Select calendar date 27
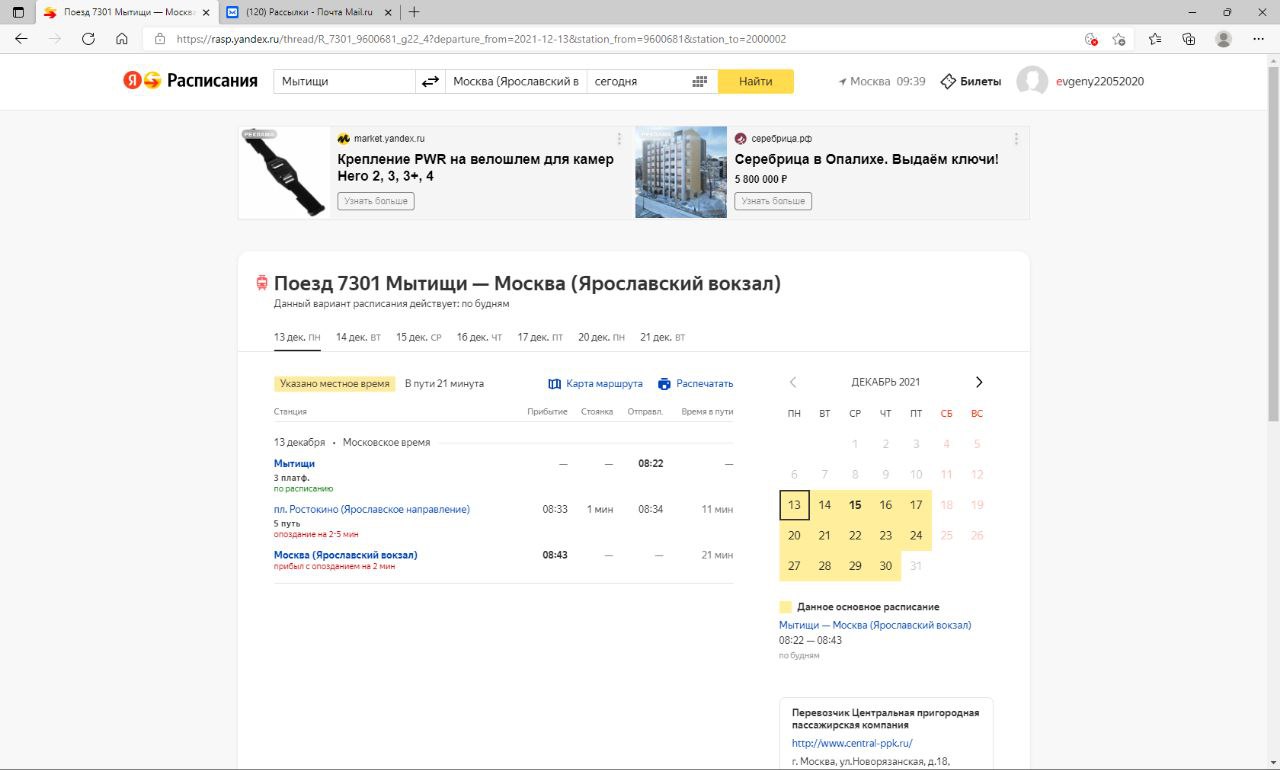The image size is (1280, 770). click(794, 566)
